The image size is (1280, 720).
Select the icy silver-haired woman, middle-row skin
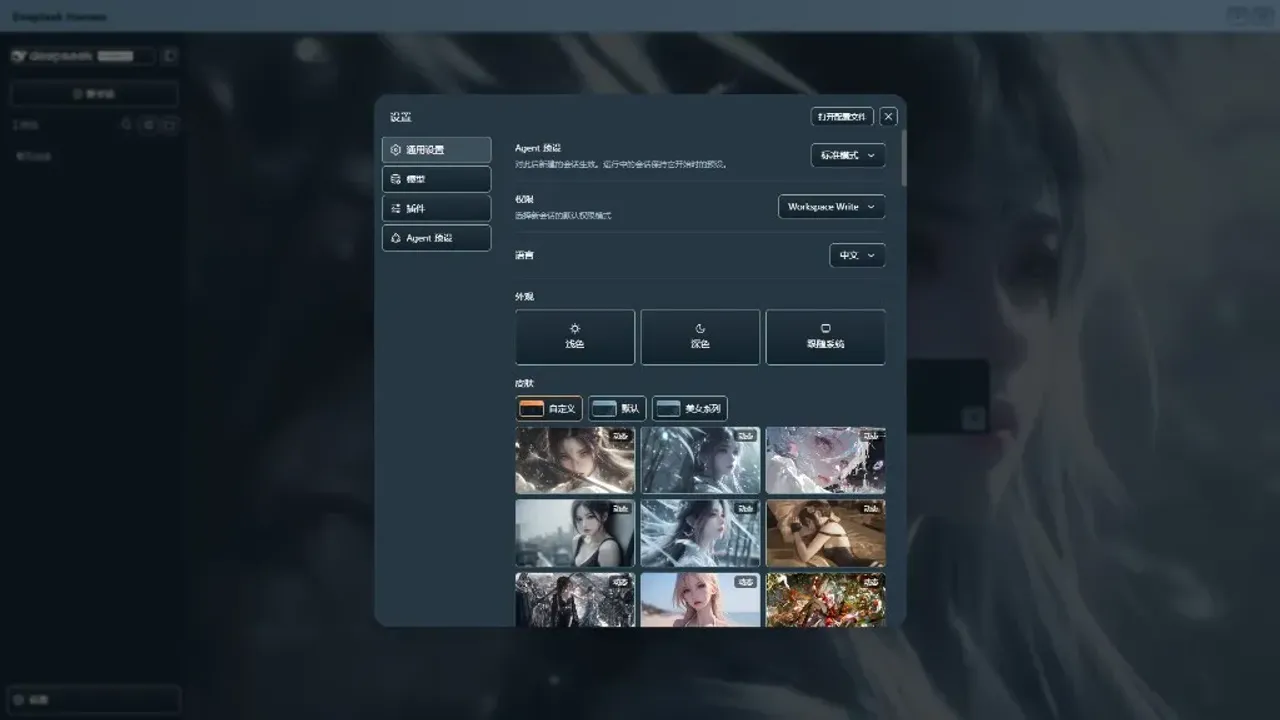[700, 533]
